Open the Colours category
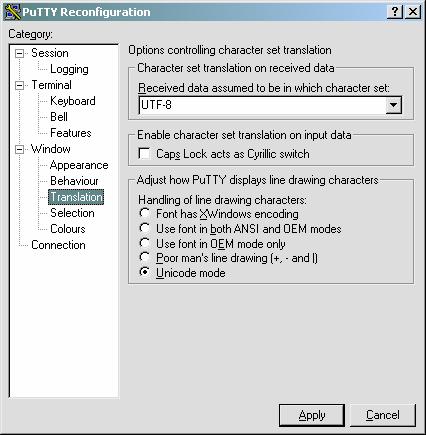This screenshot has height=435, width=426. click(x=68, y=229)
